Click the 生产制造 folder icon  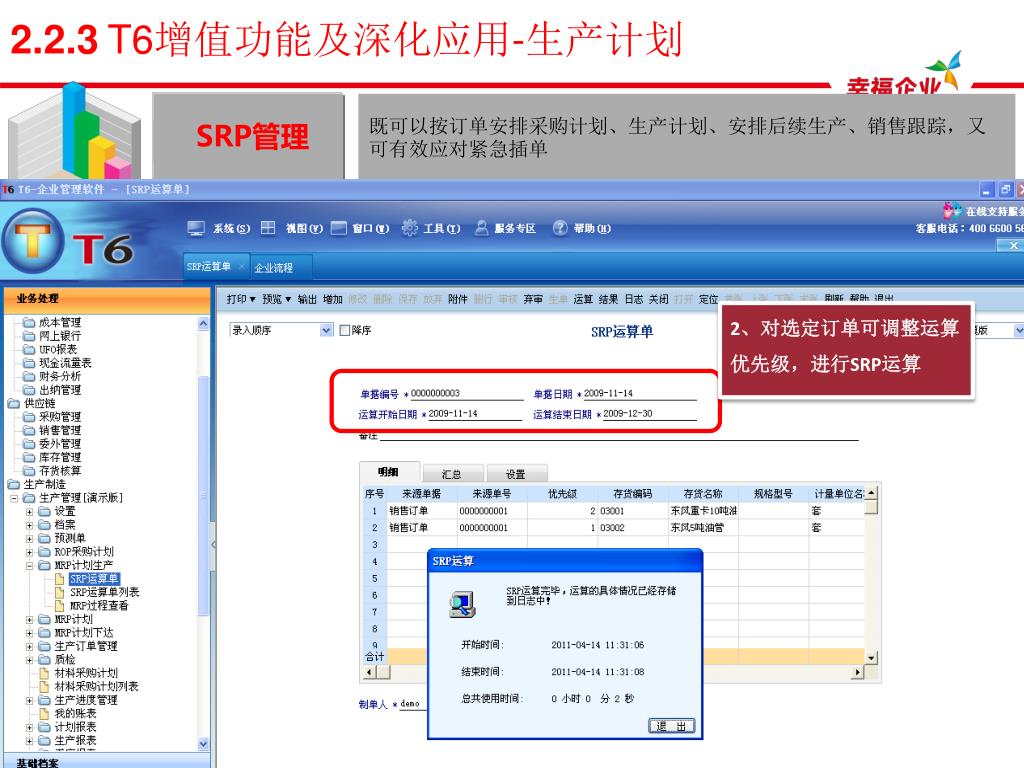pos(14,485)
